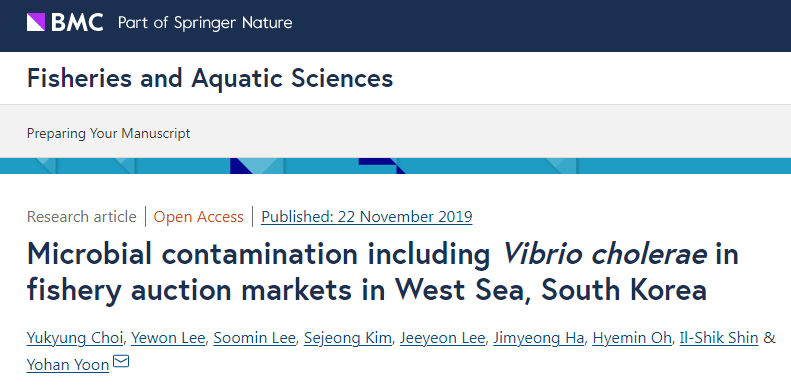Click the article title heading
Image resolution: width=791 pixels, height=391 pixels.
coord(382,271)
